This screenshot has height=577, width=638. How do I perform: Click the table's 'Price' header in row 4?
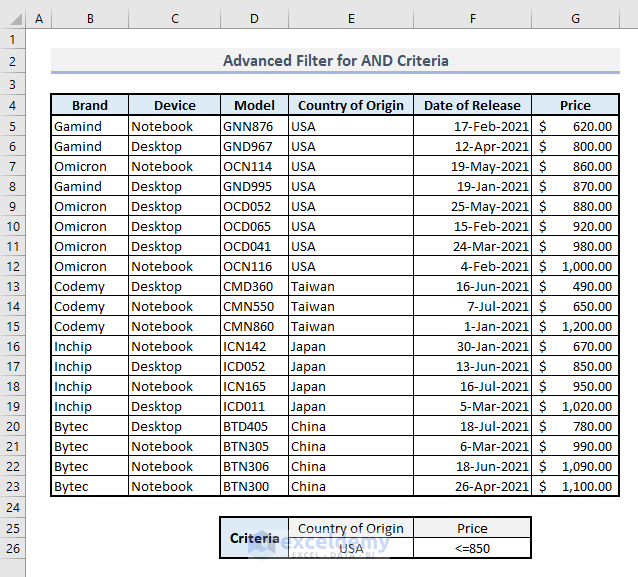[575, 105]
